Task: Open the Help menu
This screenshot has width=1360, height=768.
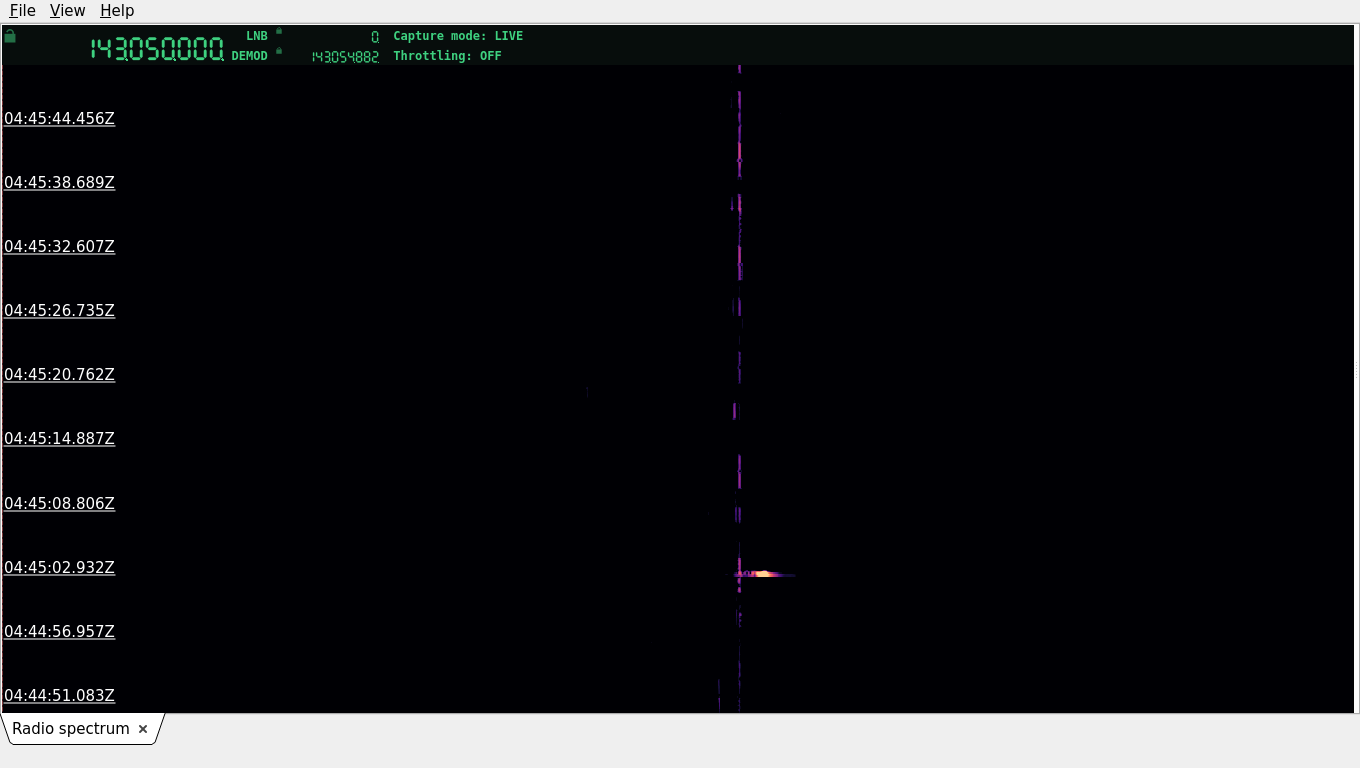Action: [x=117, y=10]
